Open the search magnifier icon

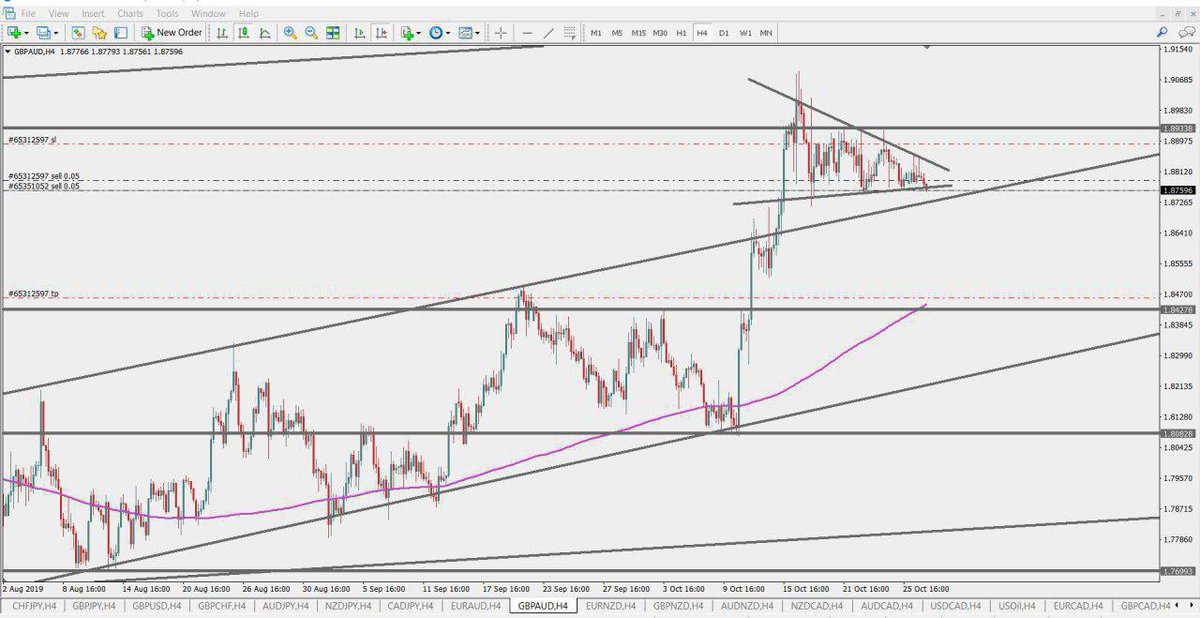click(x=1162, y=32)
